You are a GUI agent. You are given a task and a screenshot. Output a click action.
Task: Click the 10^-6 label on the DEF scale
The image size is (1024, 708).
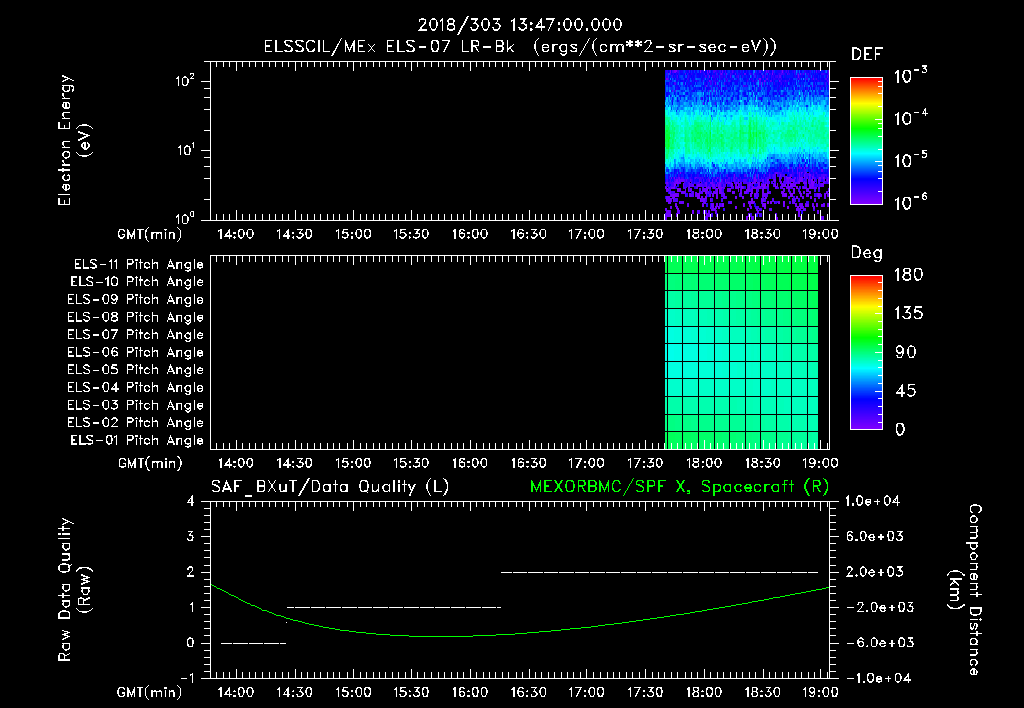click(x=910, y=202)
